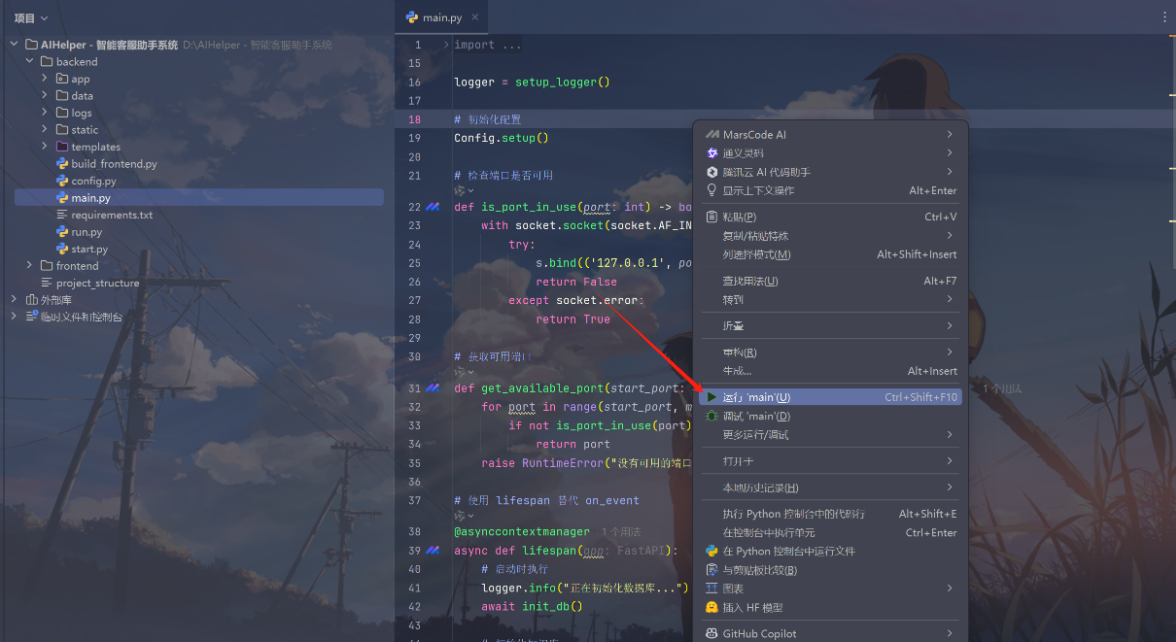Click the lightbulb icon for 显示上下文操作
The height and width of the screenshot is (642, 1176).
click(x=712, y=190)
